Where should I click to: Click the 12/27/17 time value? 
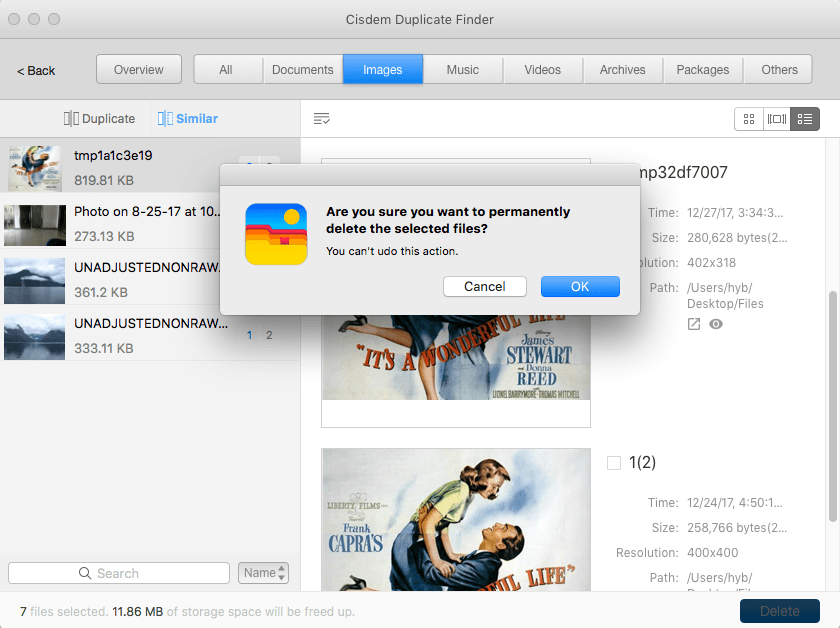(735, 213)
